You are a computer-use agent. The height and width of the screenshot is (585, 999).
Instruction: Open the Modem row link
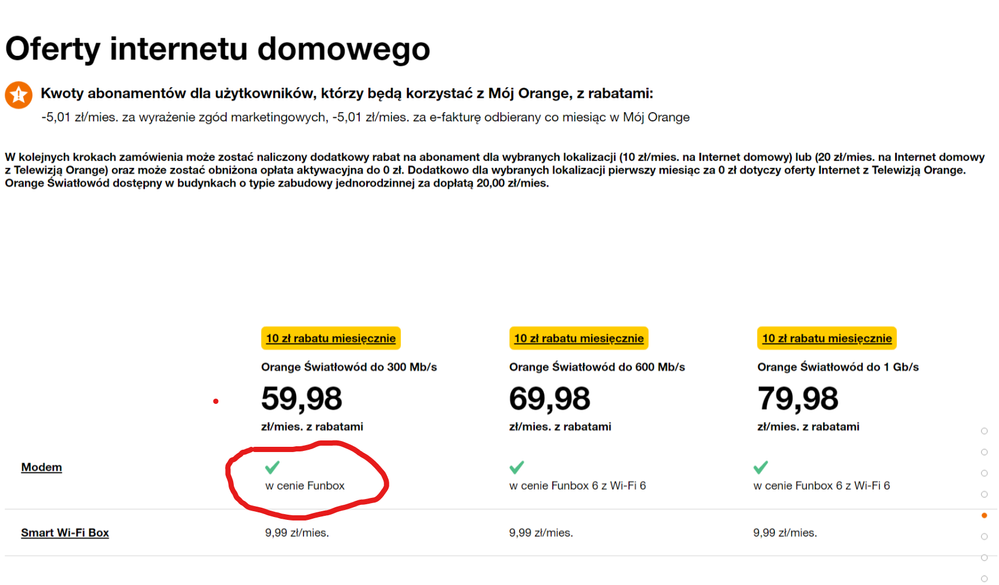coord(41,467)
